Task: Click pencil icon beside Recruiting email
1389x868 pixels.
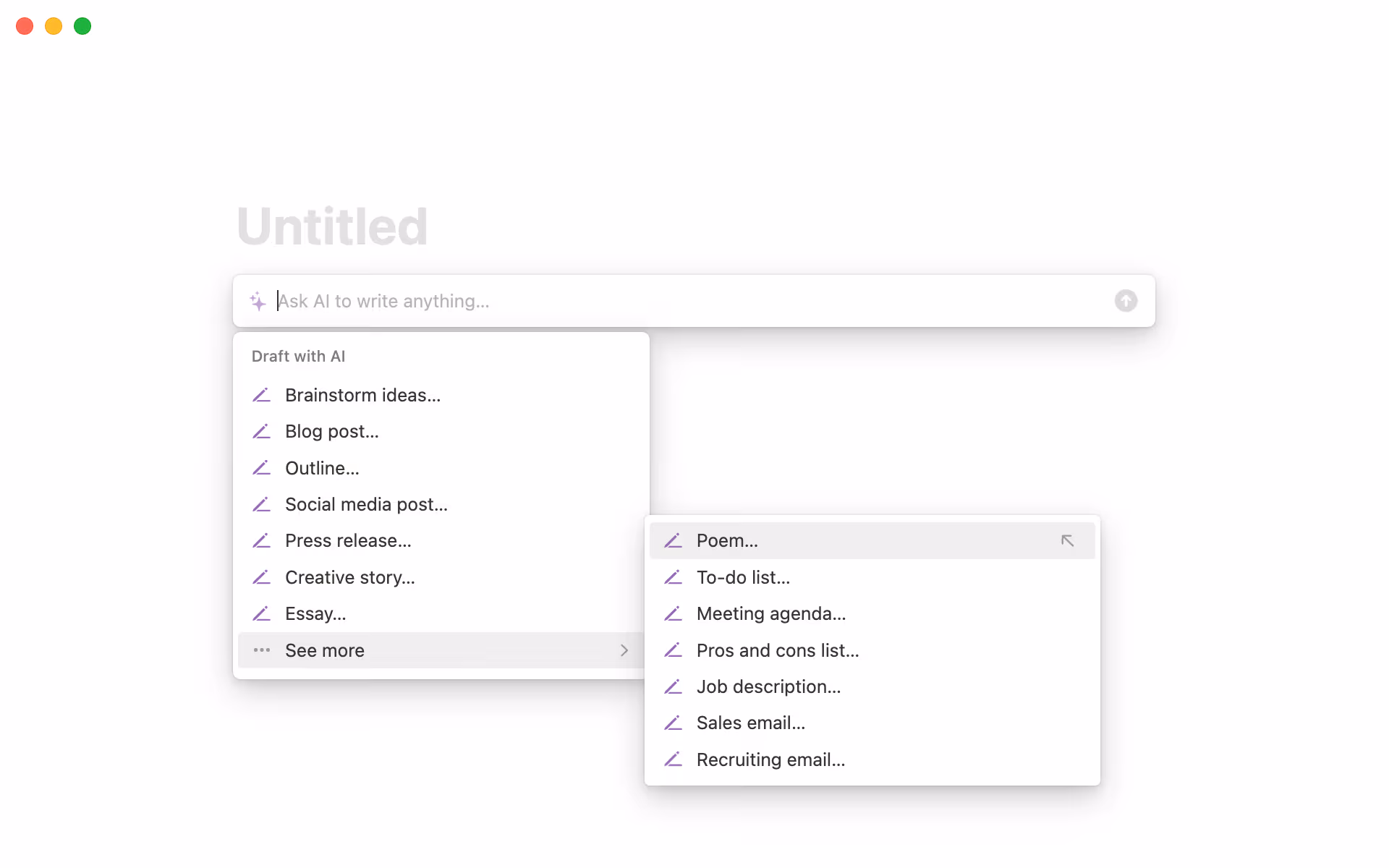Action: point(673,759)
